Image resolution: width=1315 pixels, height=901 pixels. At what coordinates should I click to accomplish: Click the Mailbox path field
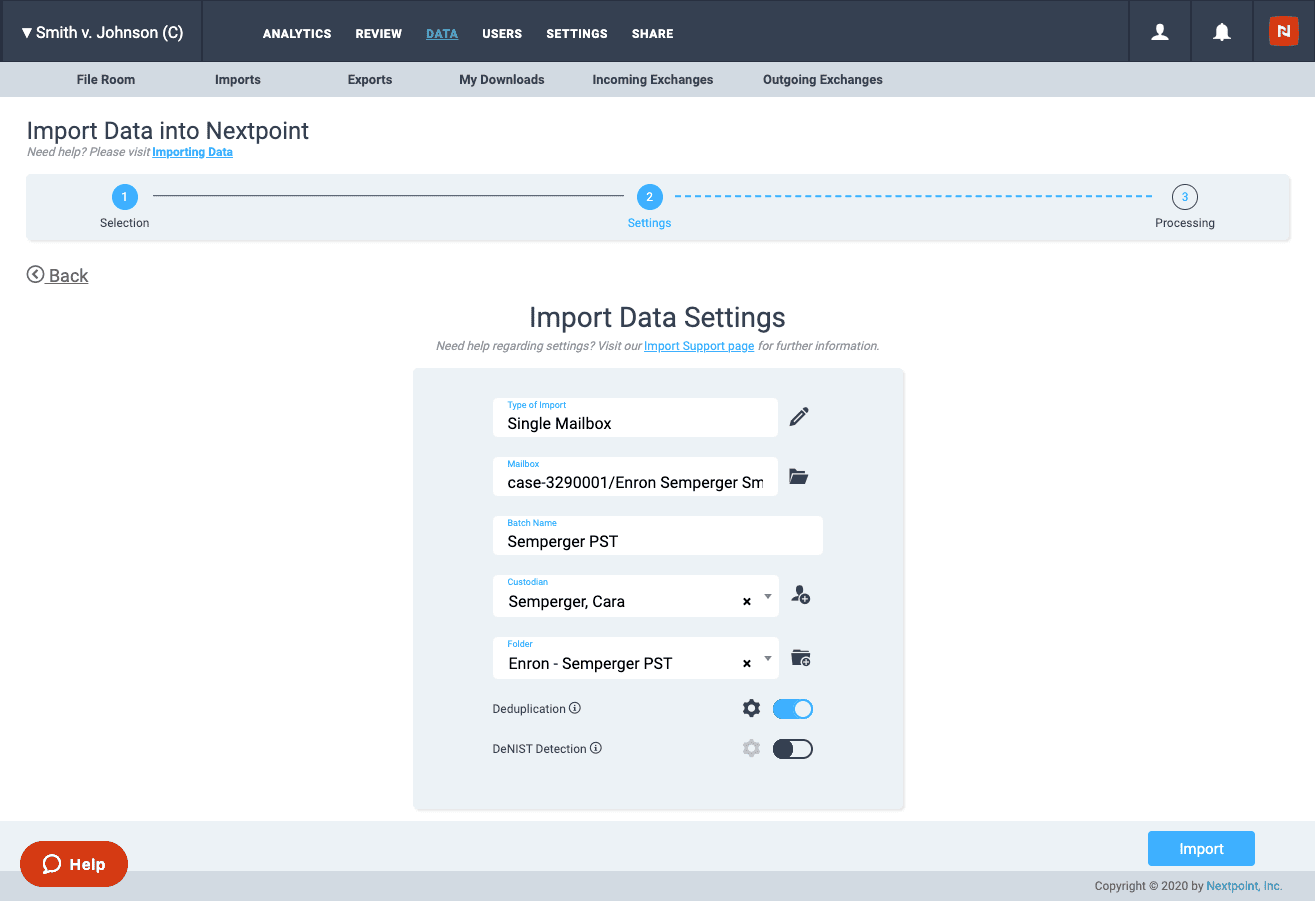pyautogui.click(x=635, y=476)
